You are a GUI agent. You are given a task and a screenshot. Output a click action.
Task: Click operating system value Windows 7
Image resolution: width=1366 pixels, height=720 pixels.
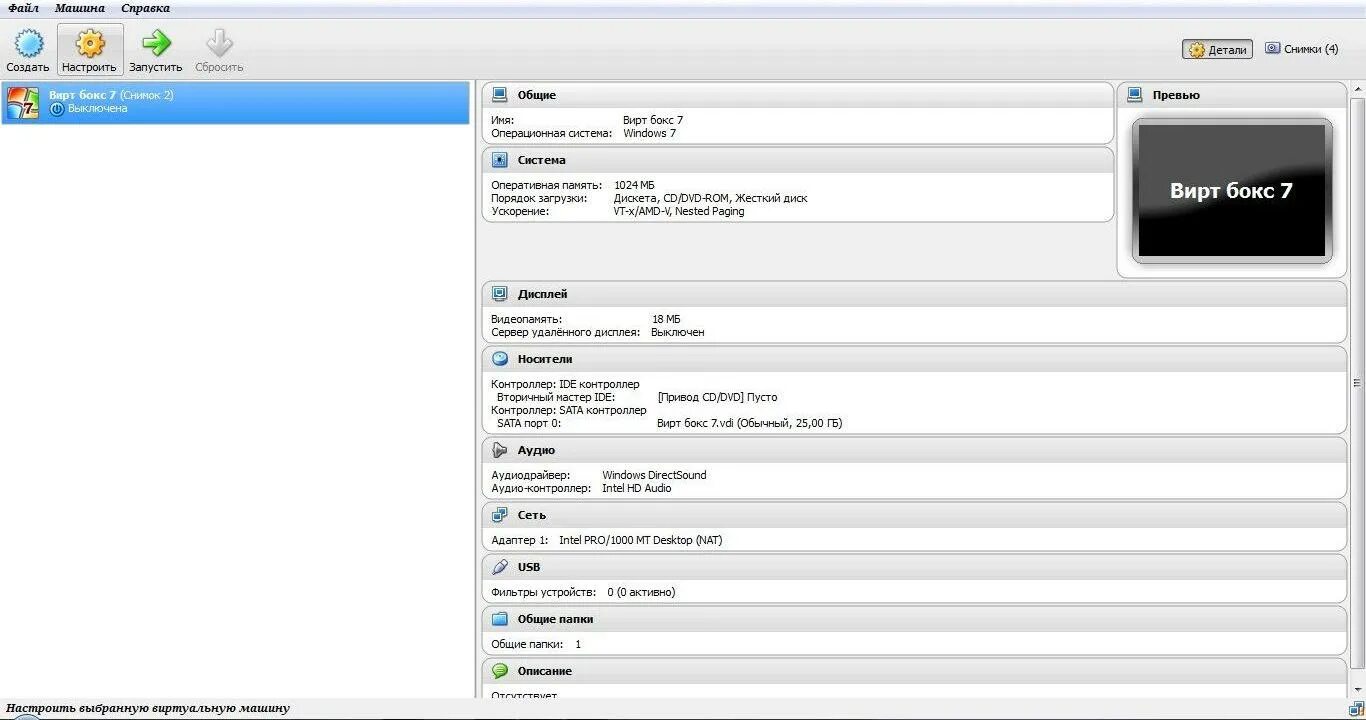[x=649, y=133]
